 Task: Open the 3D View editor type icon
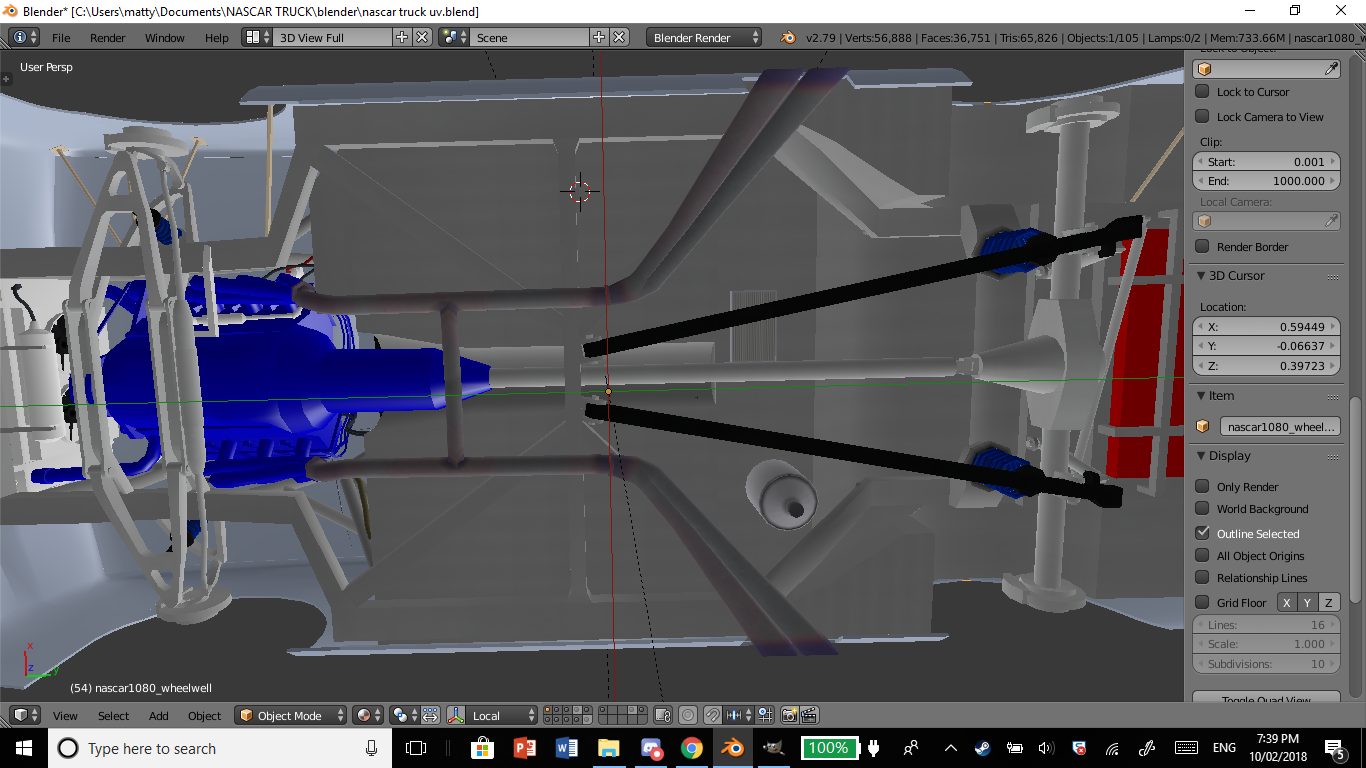(x=24, y=715)
